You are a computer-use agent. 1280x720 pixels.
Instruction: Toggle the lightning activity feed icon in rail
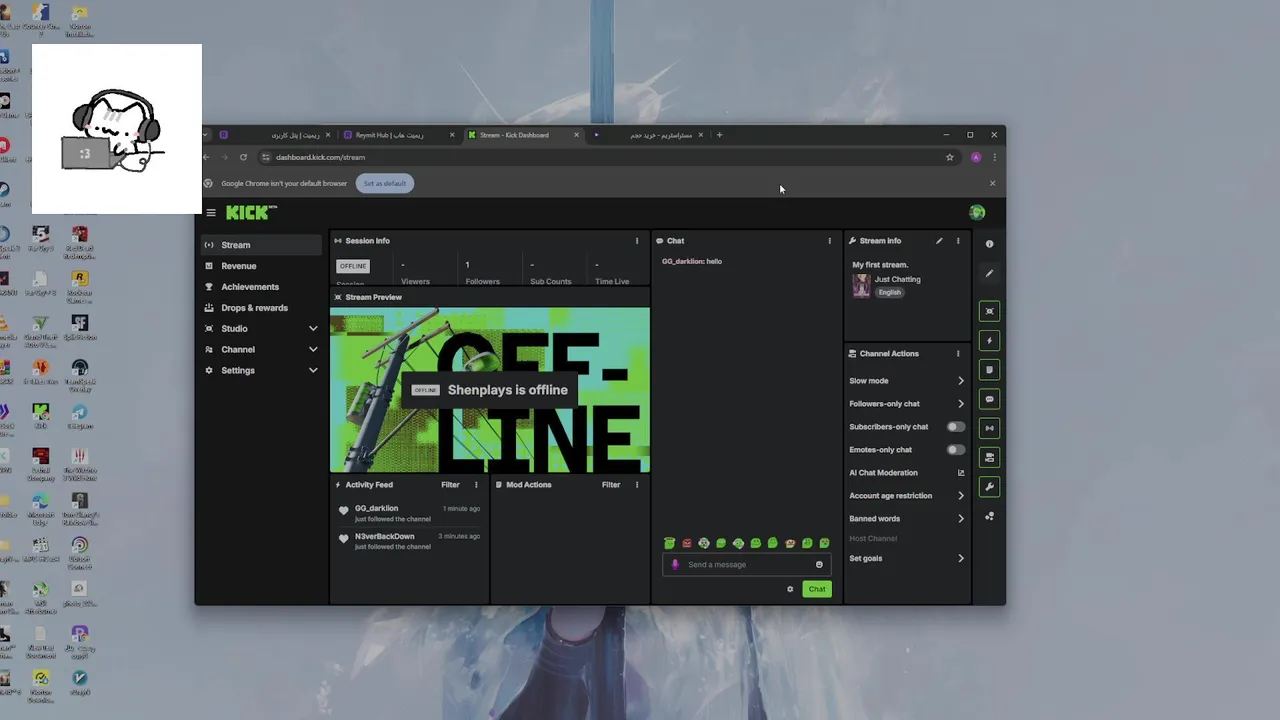(990, 340)
